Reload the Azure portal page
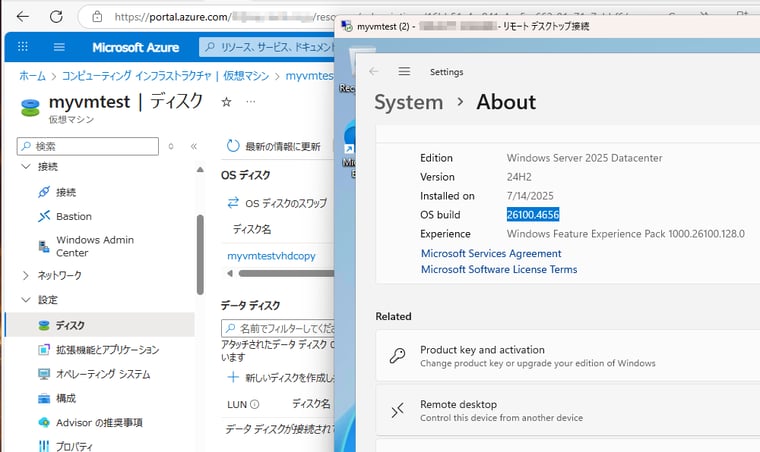760x452 pixels. coord(56,16)
